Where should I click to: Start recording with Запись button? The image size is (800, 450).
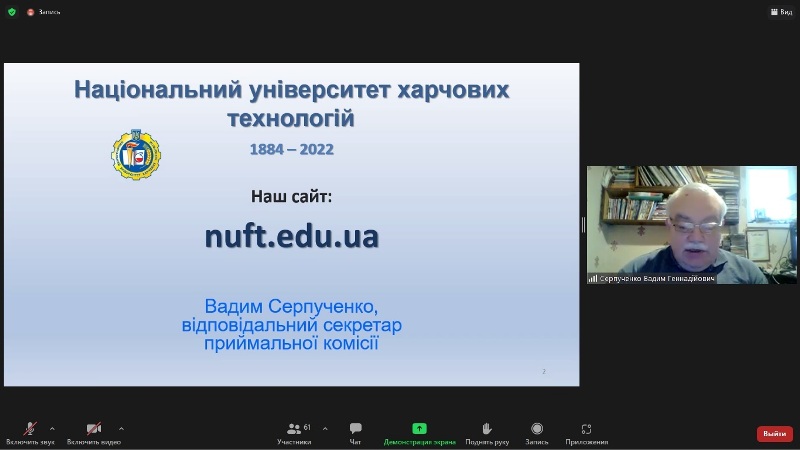[537, 433]
